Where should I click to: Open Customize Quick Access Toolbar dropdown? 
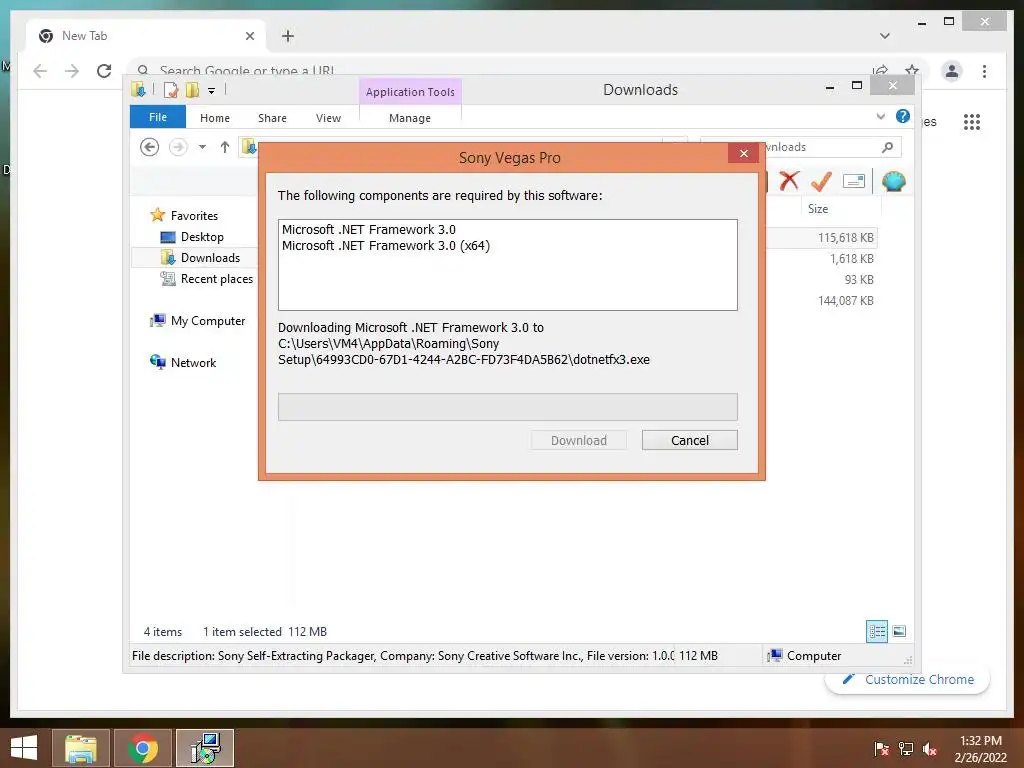pos(212,91)
